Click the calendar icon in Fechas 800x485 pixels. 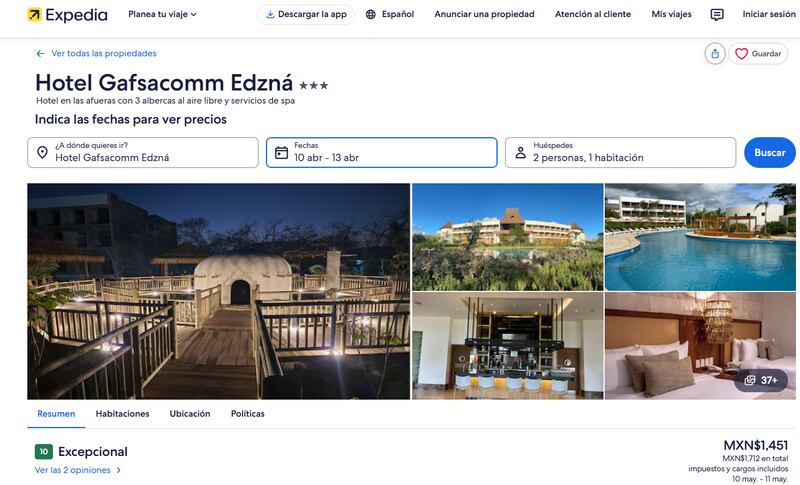281,152
